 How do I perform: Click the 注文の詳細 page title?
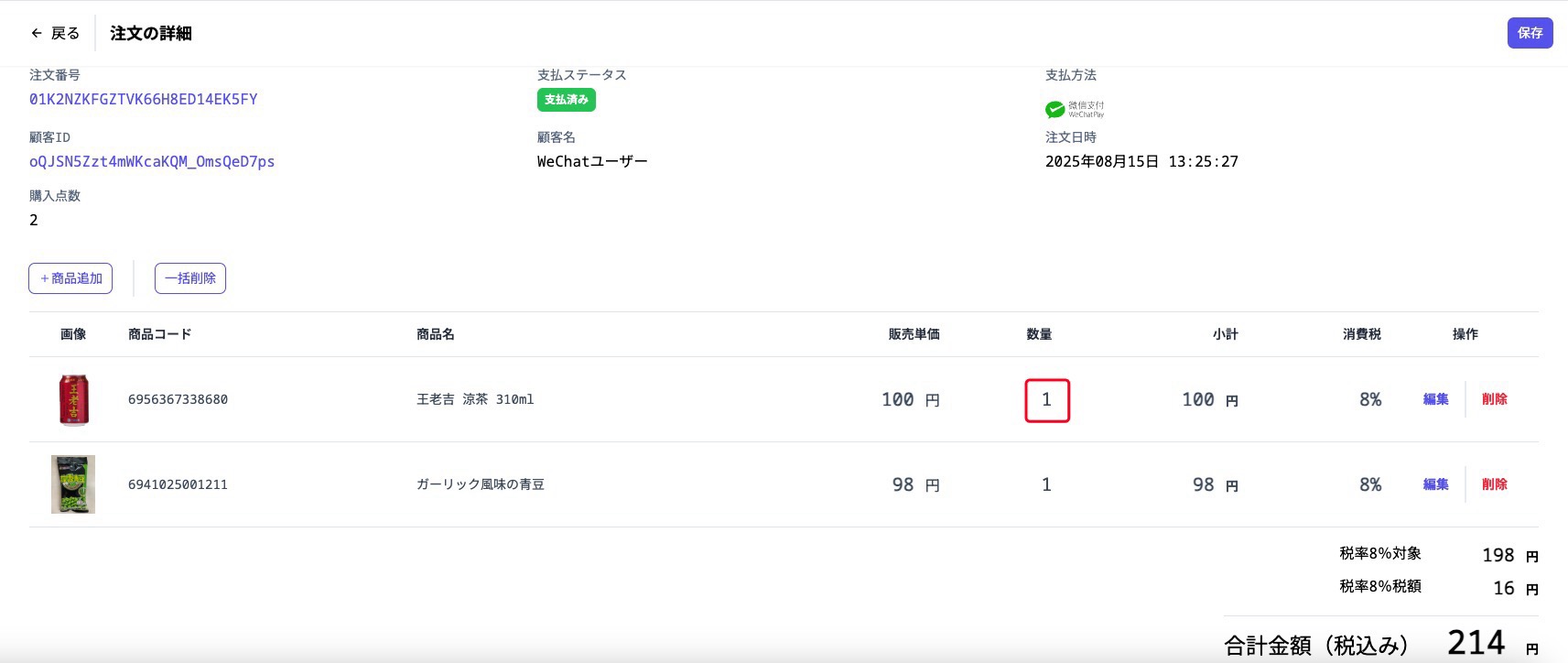[151, 33]
